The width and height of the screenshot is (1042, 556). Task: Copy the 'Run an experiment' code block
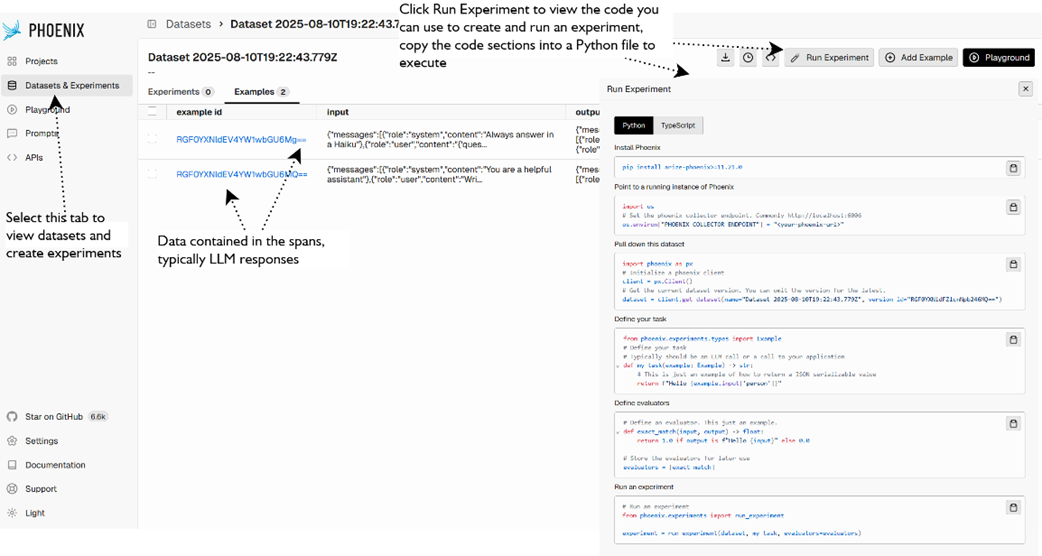point(1012,507)
